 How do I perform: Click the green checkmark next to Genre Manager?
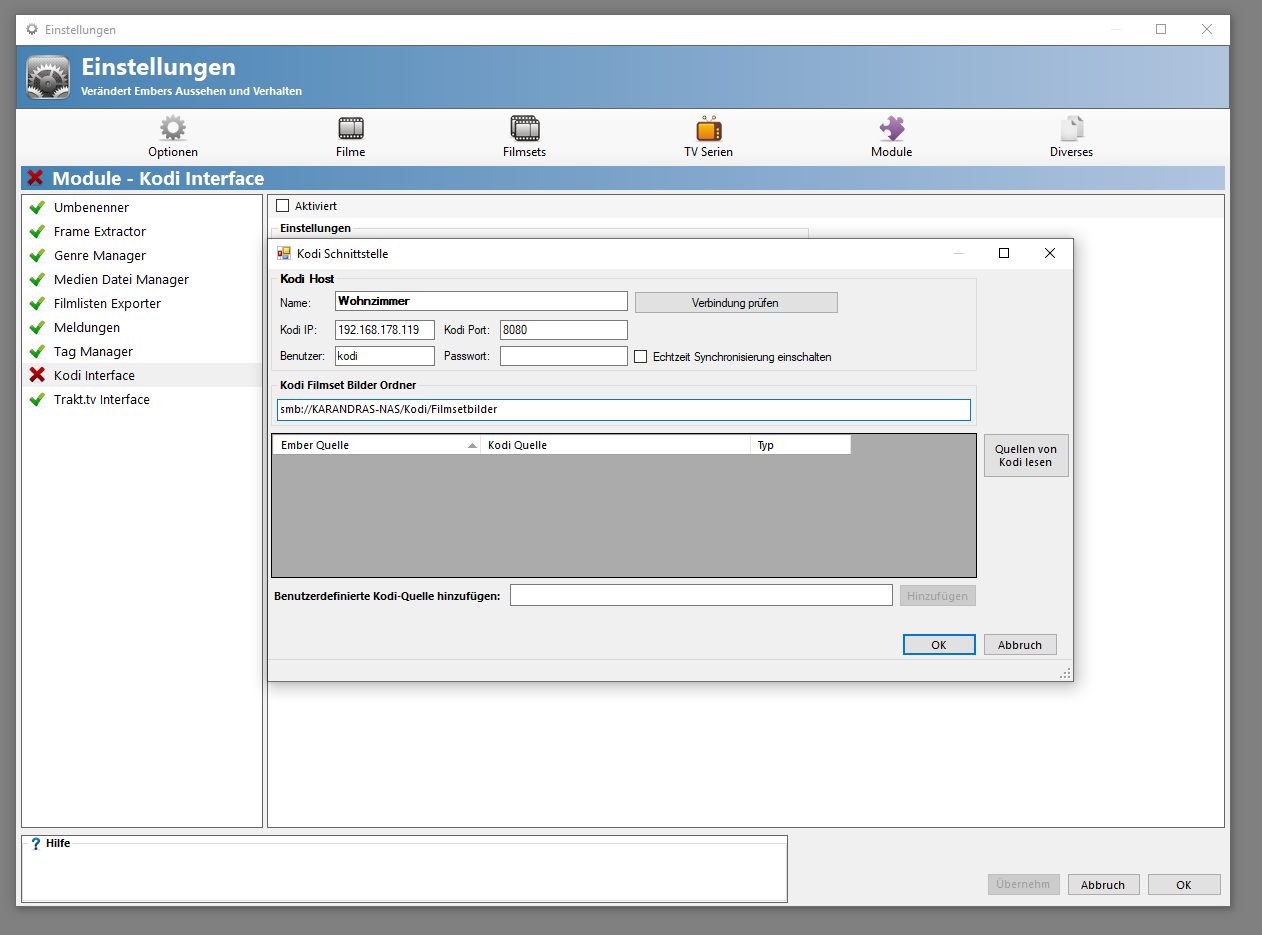pos(37,255)
